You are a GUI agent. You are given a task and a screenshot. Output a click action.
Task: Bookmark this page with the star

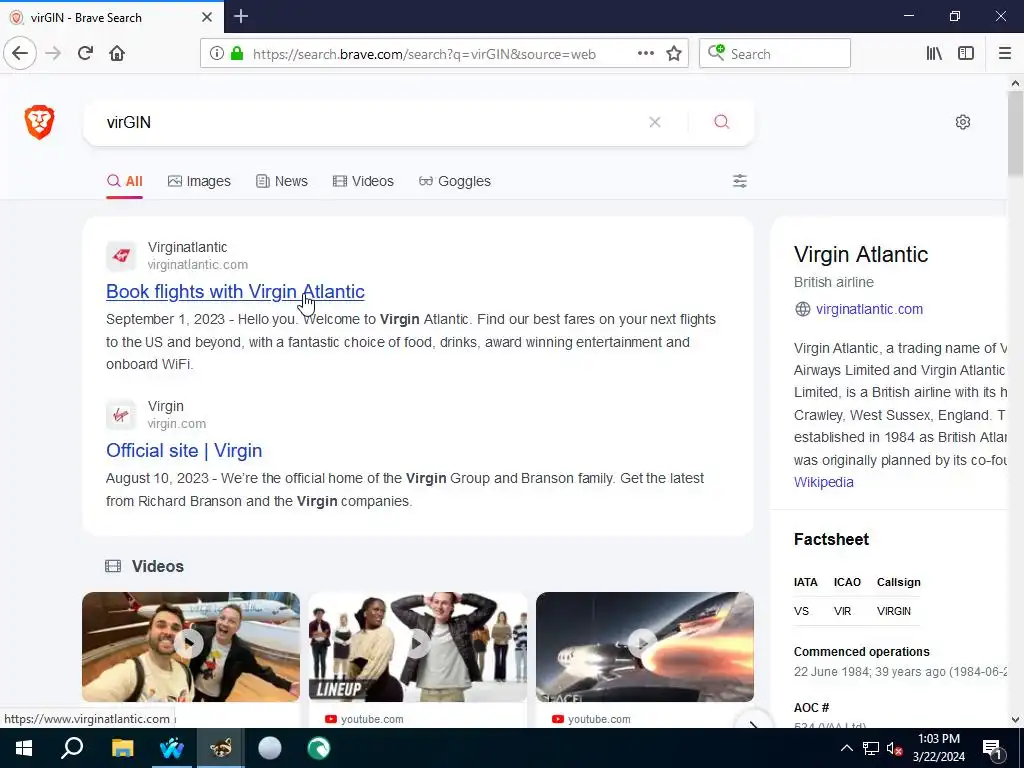tap(674, 54)
